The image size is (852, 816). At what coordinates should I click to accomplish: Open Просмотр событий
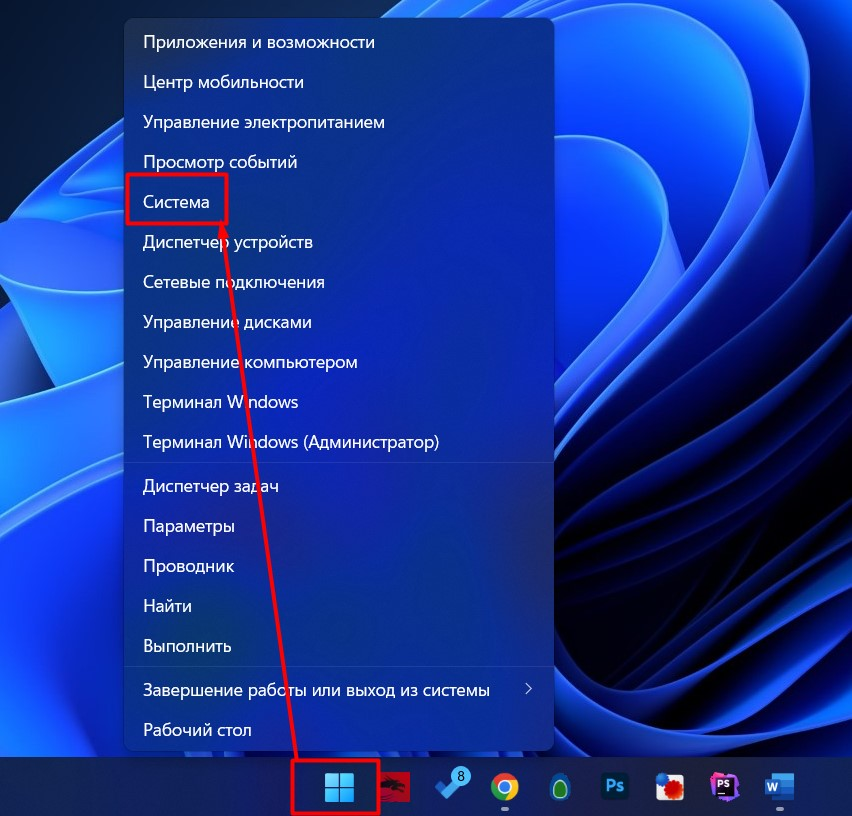click(x=339, y=162)
